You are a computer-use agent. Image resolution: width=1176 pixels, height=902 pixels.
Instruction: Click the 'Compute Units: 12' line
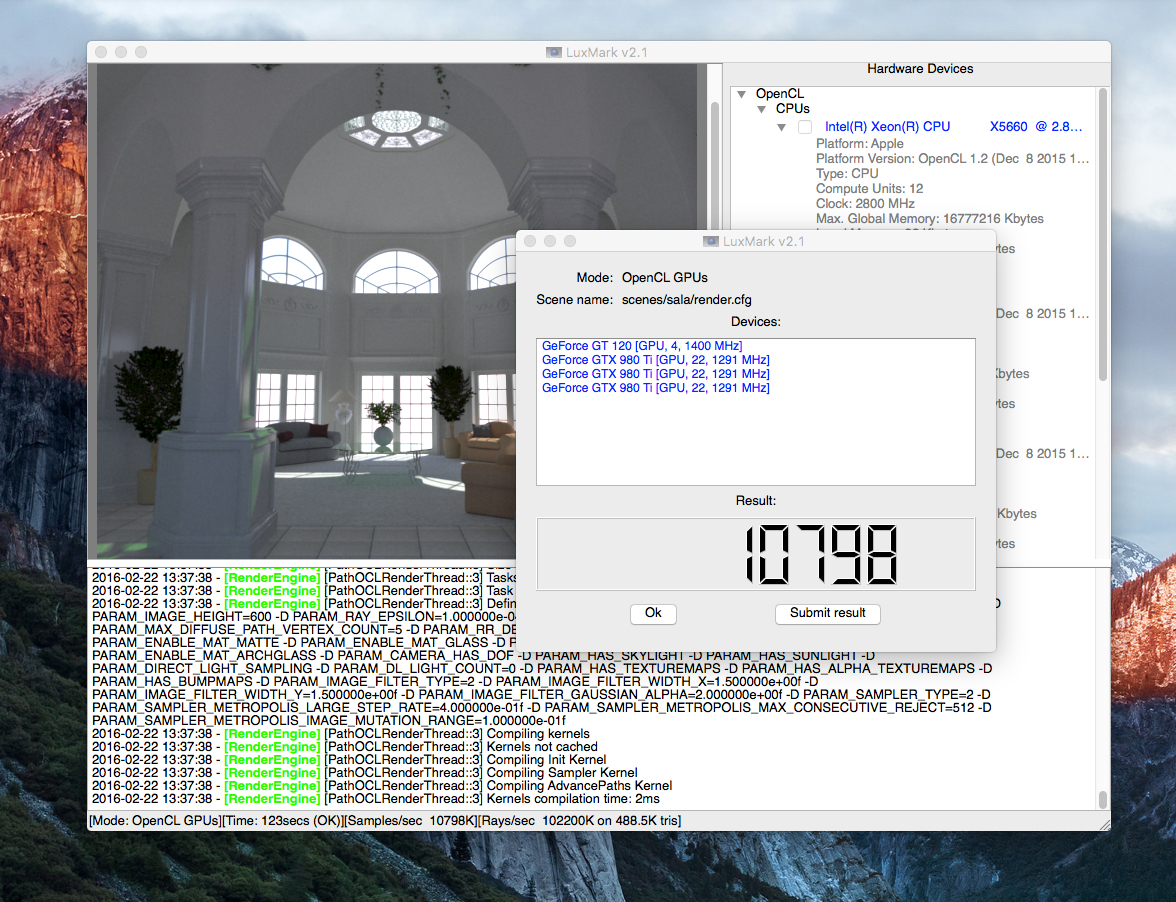[x=869, y=189]
